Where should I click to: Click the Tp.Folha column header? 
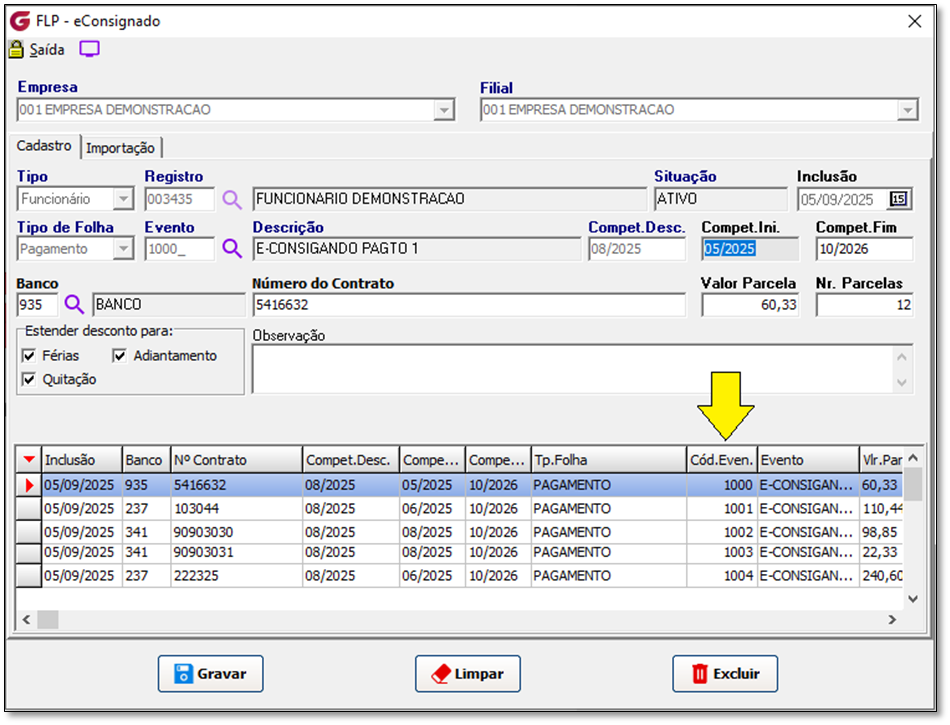click(x=609, y=460)
